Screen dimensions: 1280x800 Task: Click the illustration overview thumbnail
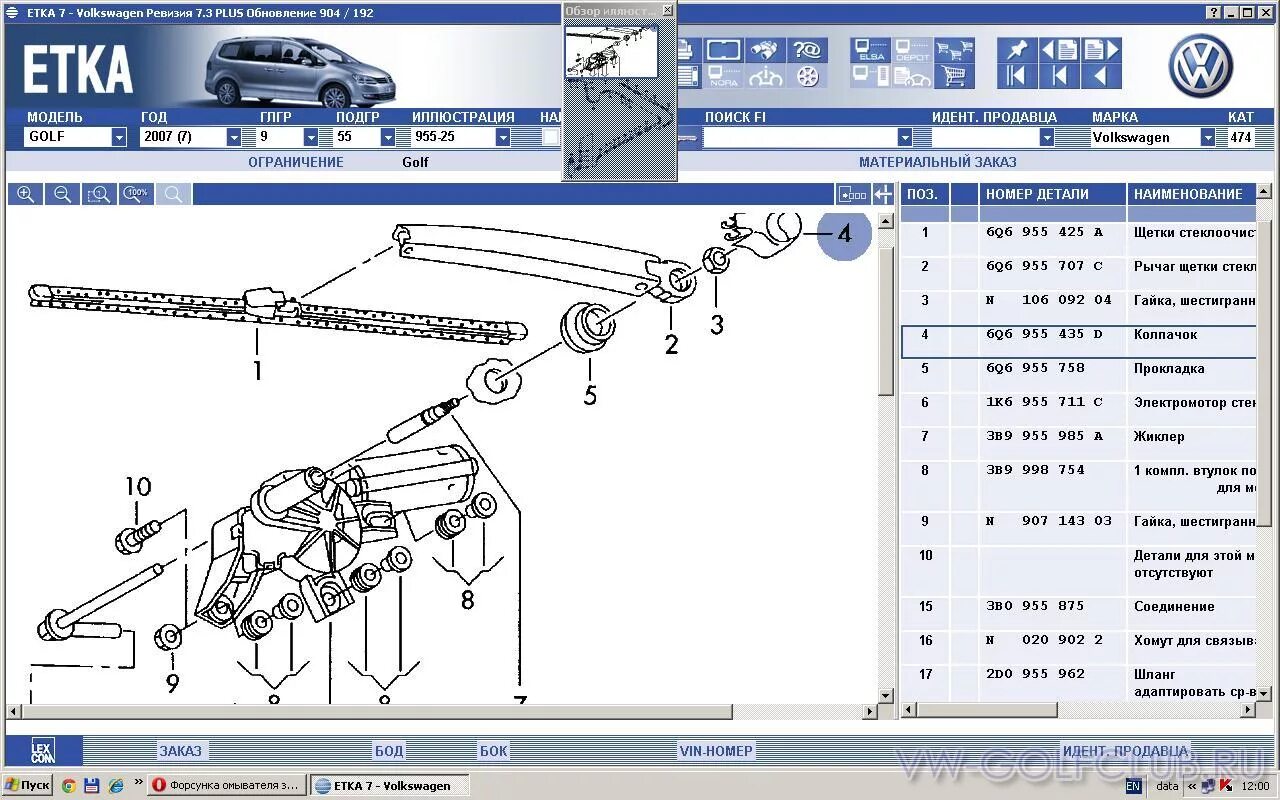click(612, 51)
